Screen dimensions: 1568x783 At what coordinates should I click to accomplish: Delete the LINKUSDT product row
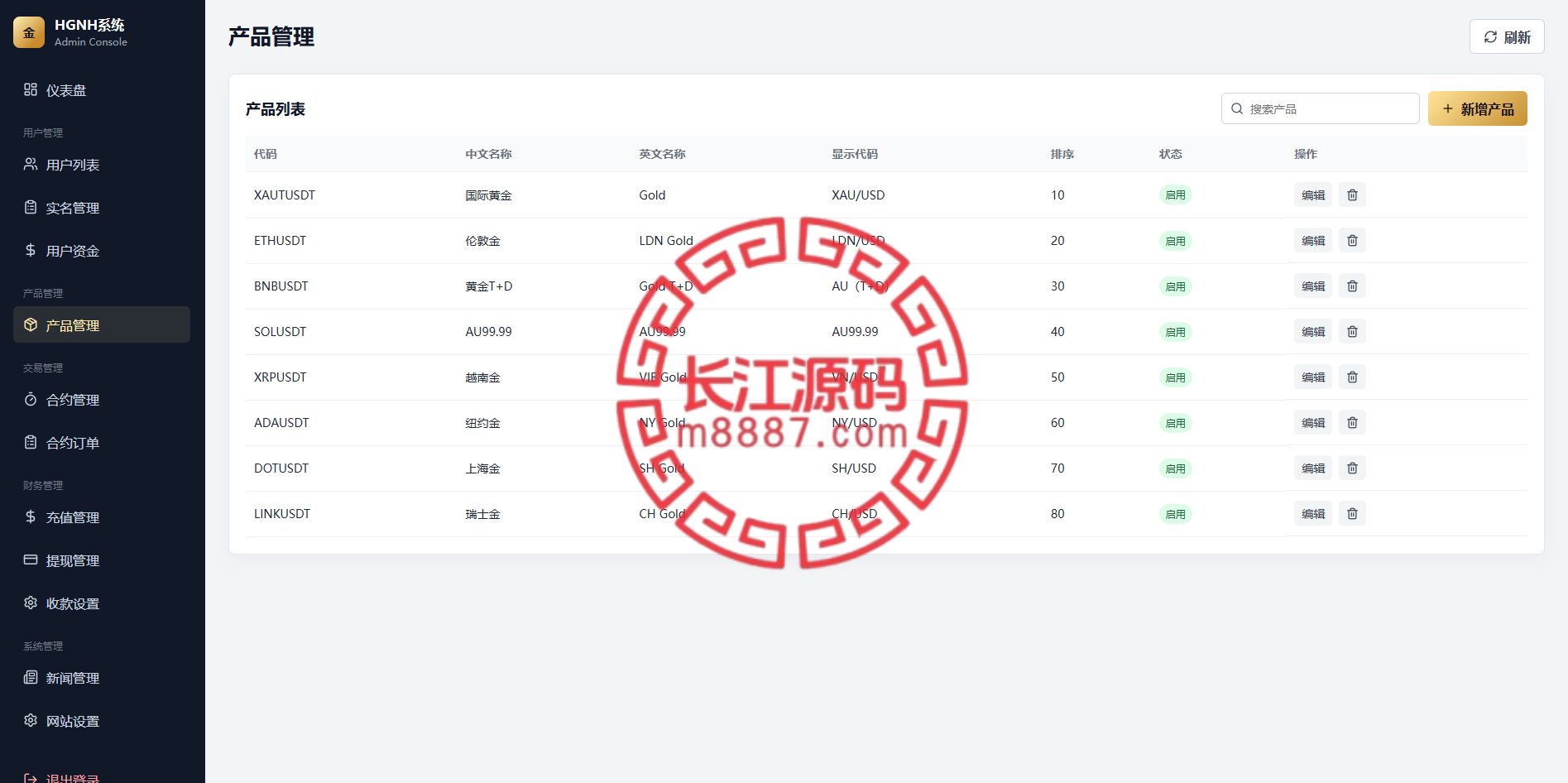point(1352,514)
